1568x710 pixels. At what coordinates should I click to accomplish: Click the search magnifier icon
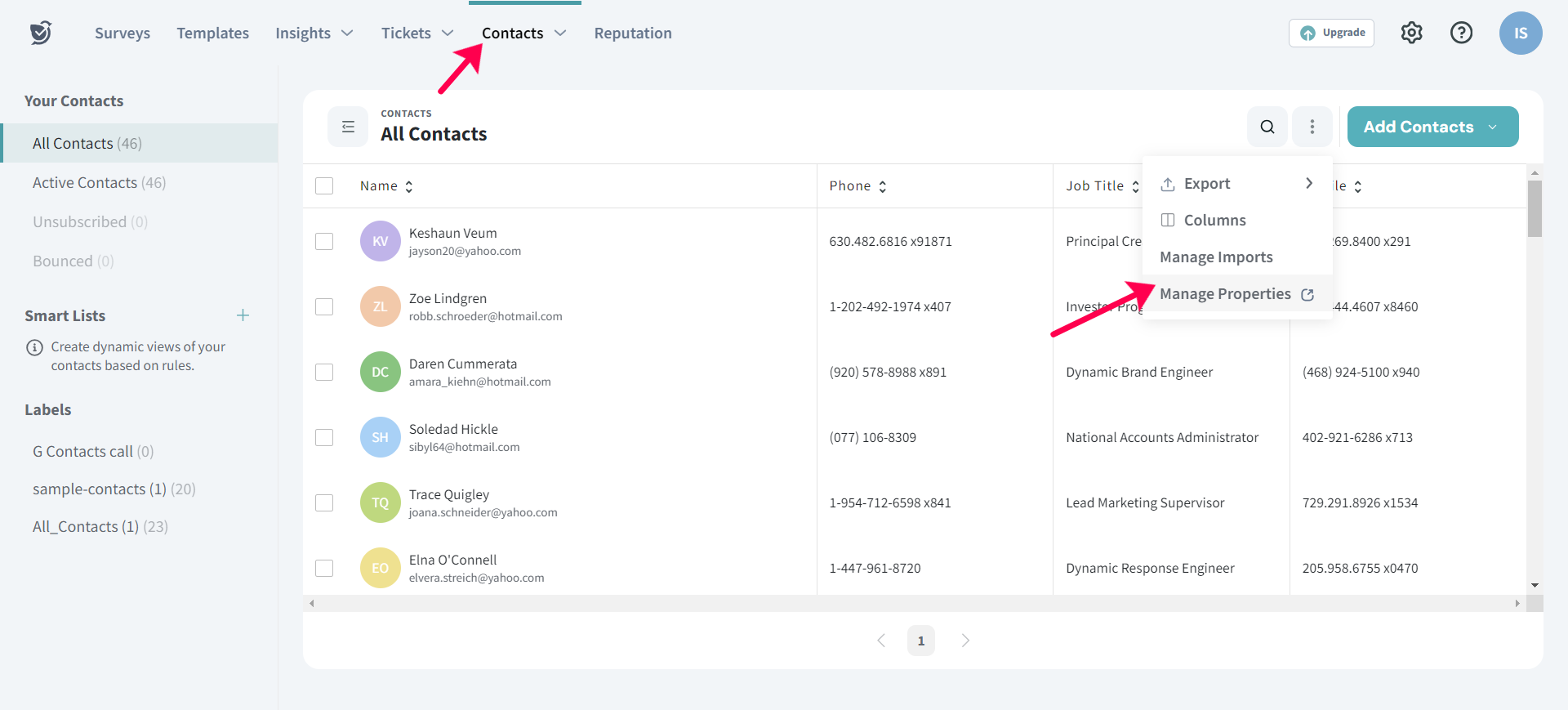[1267, 127]
